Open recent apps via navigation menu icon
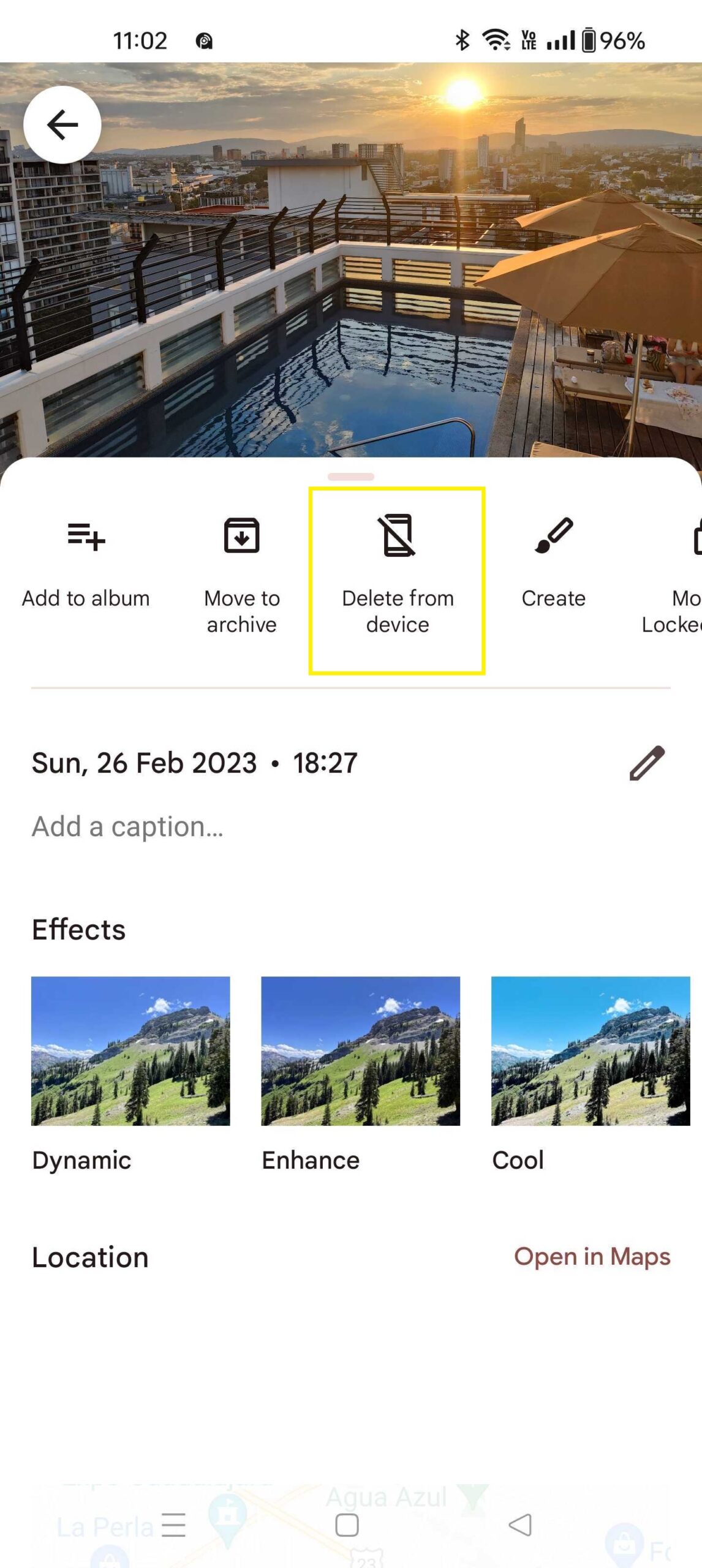This screenshot has width=702, height=1568. click(x=173, y=1525)
